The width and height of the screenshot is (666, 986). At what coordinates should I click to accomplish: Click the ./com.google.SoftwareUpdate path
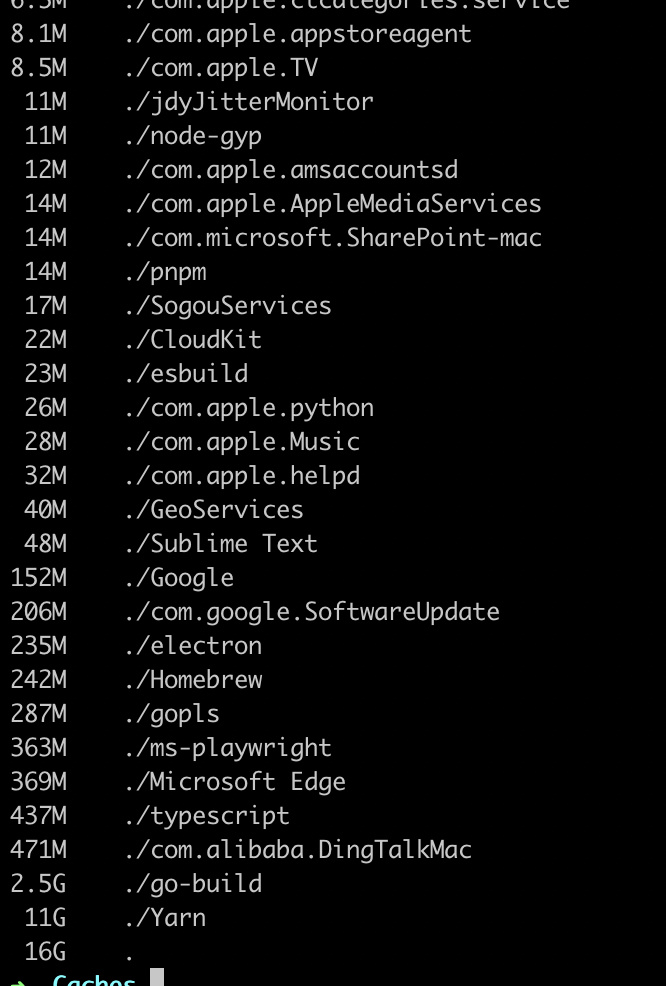311,611
